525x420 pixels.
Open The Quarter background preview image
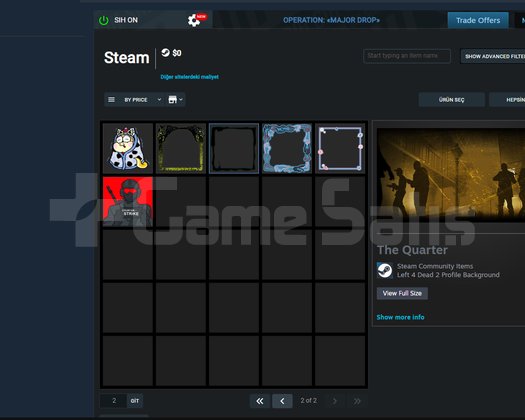(x=451, y=175)
